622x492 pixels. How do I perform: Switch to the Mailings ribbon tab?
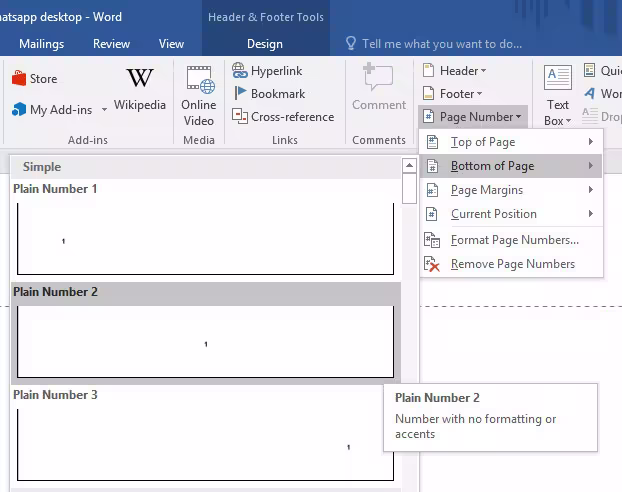[x=41, y=44]
